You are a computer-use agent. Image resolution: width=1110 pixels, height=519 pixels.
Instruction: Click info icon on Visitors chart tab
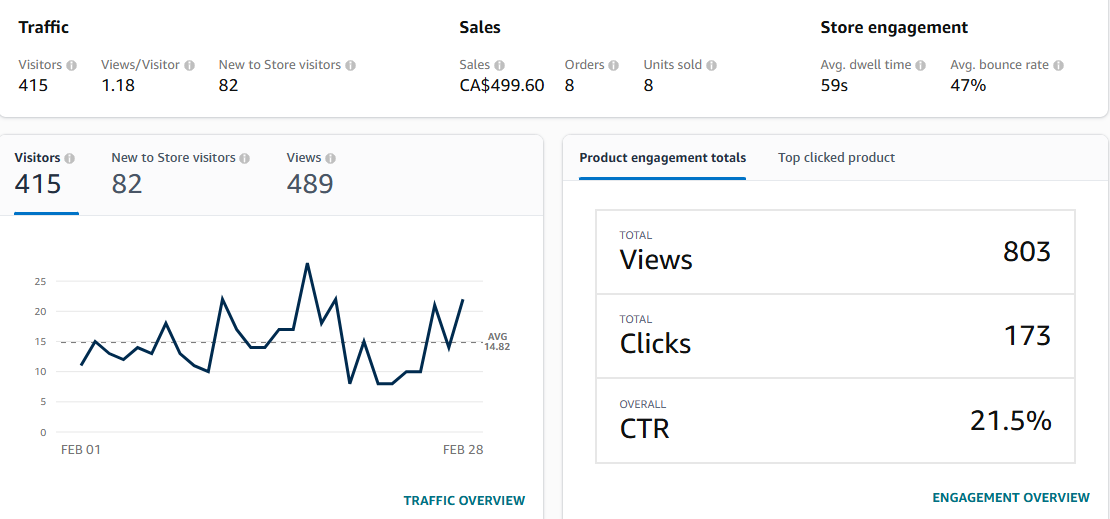click(70, 158)
